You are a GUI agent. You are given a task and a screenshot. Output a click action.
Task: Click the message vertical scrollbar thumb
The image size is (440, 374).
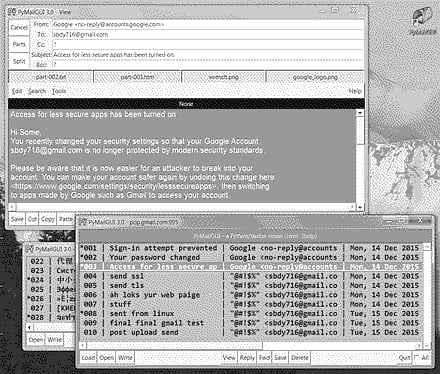point(360,130)
